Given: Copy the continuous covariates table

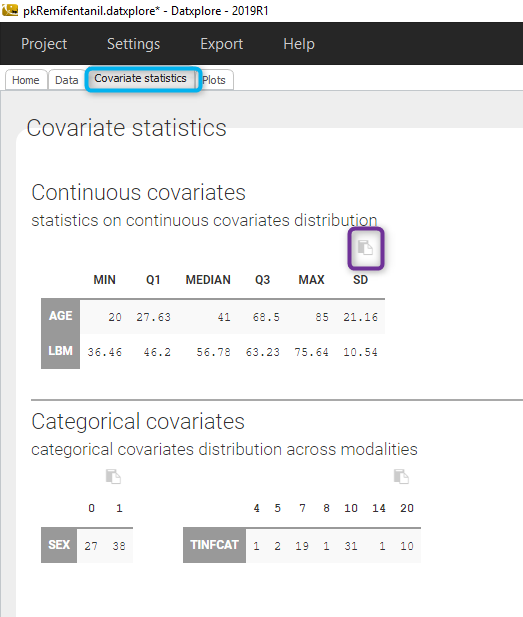Looking at the screenshot, I should (x=365, y=248).
